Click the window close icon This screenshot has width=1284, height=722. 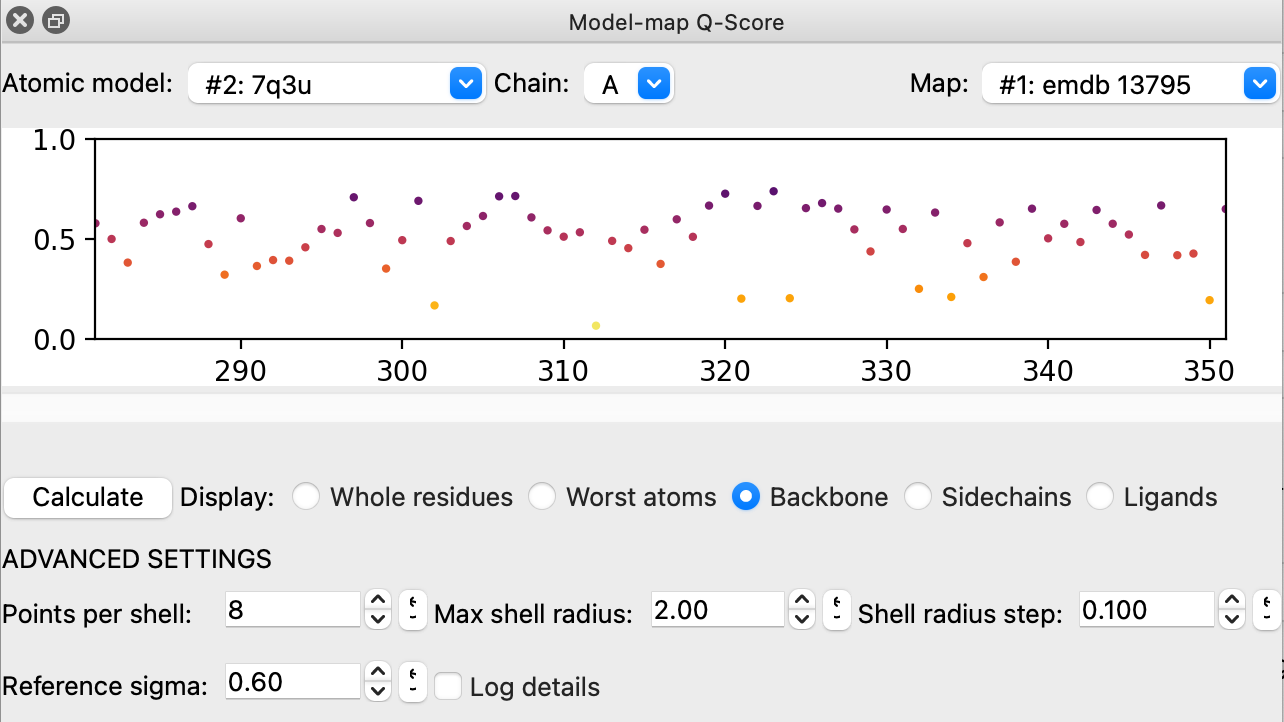pyautogui.click(x=20, y=20)
